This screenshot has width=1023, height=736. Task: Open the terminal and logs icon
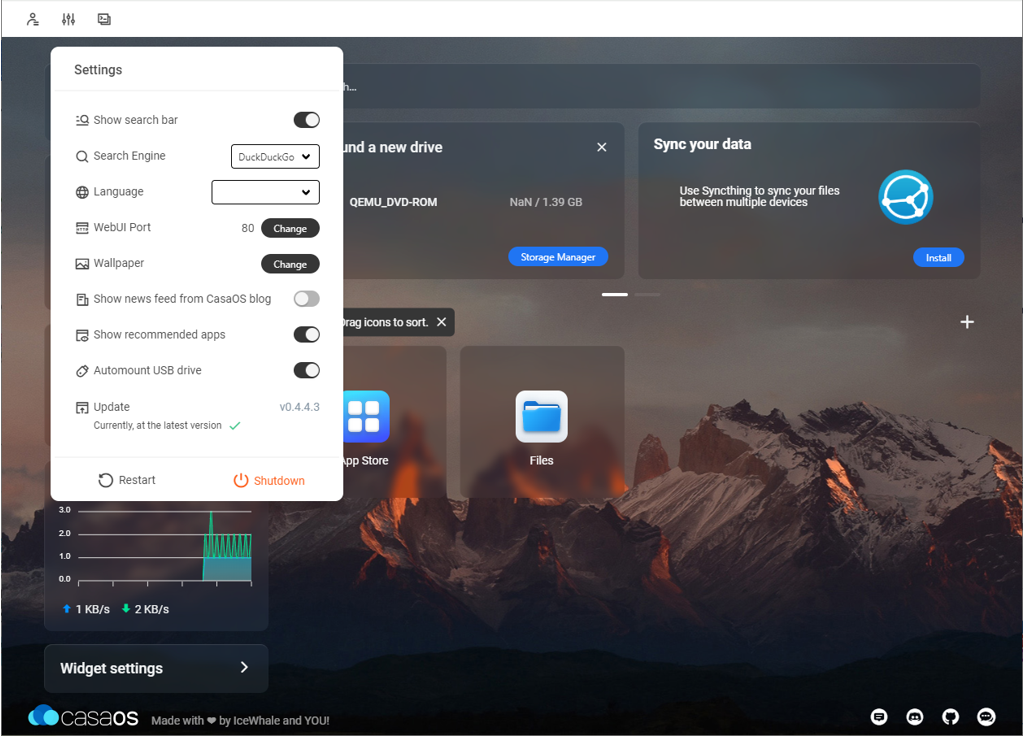click(x=103, y=17)
